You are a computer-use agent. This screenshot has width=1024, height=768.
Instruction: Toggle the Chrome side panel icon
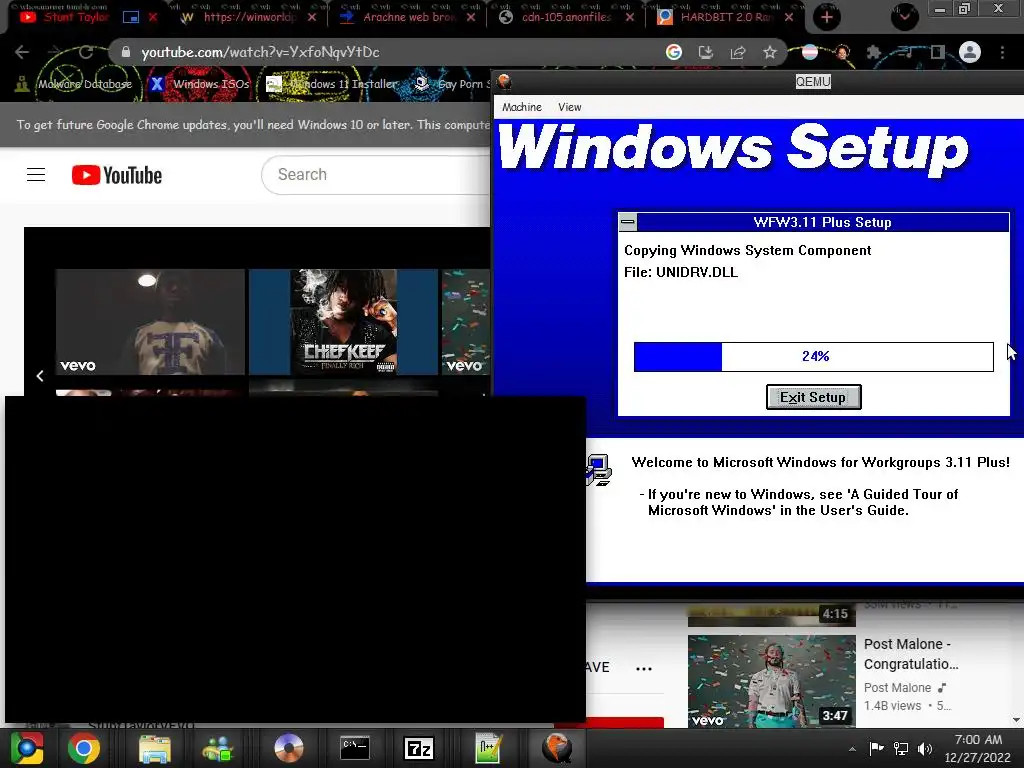click(938, 52)
